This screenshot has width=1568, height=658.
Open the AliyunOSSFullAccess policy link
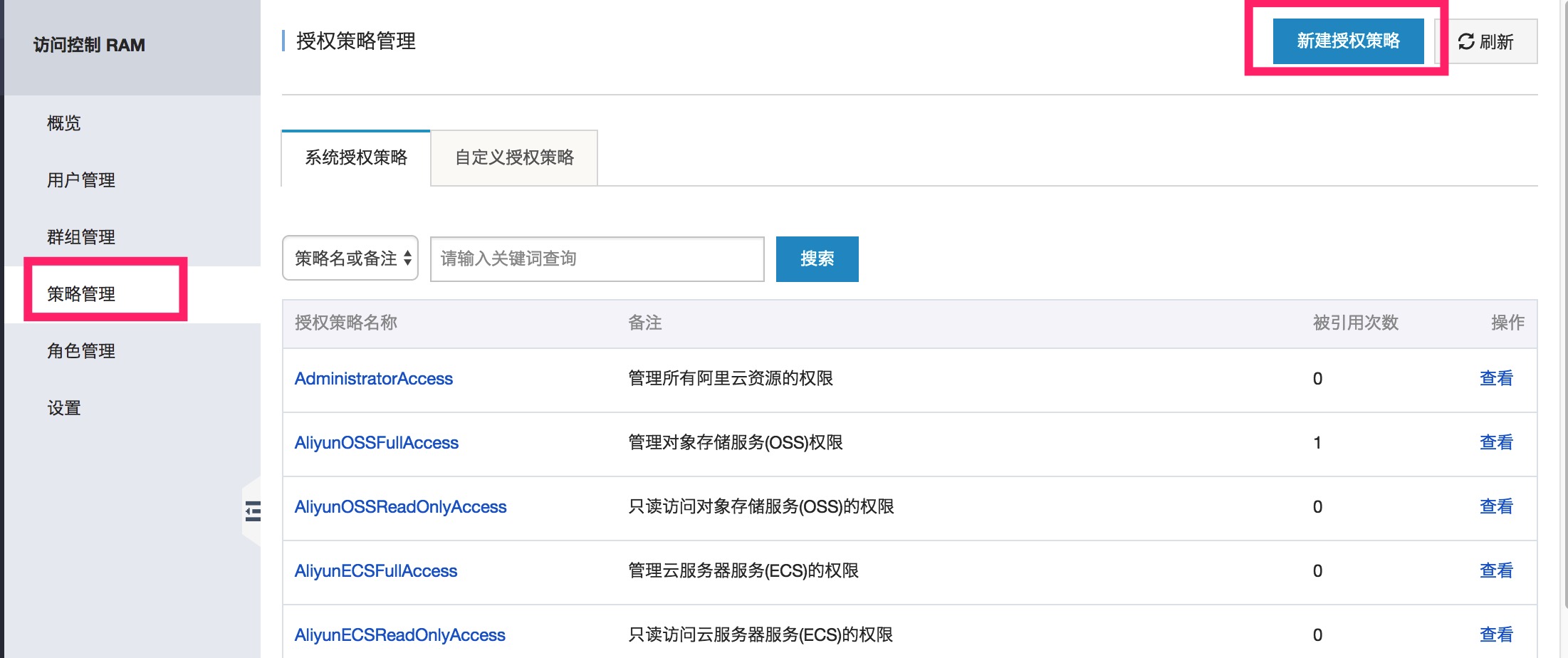pyautogui.click(x=377, y=443)
